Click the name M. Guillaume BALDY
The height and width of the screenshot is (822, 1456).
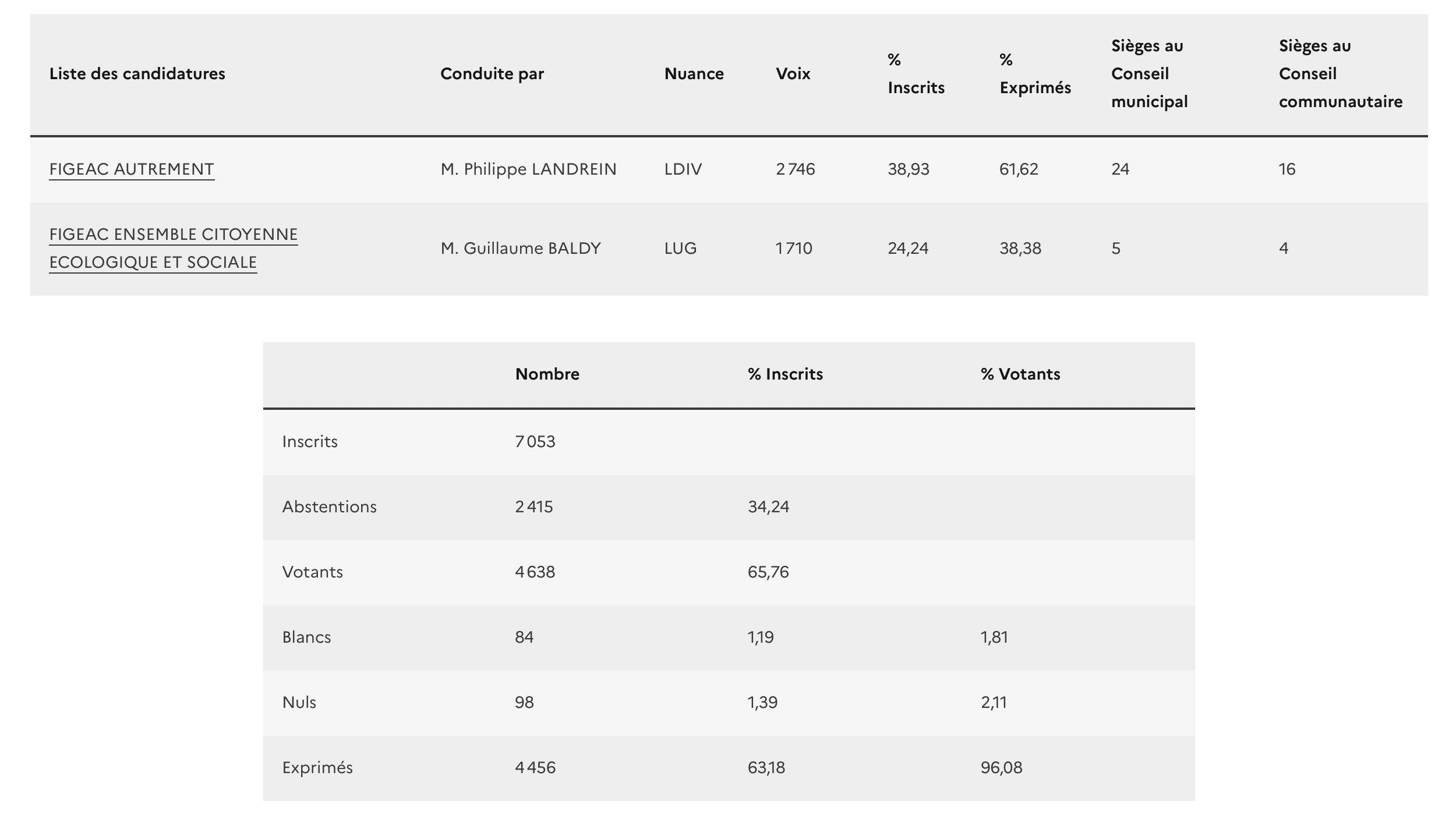(x=521, y=248)
